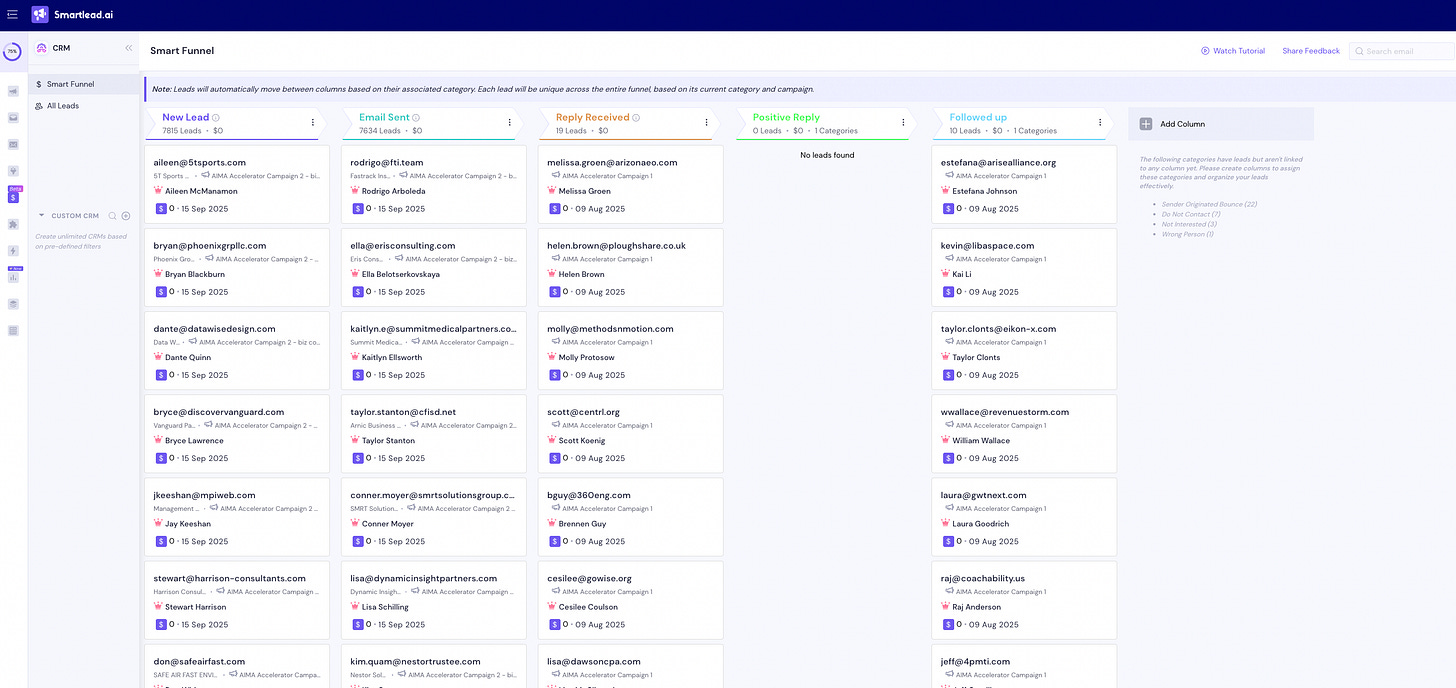Click dollar deal icon on Jay Keeshan card
Screen dimensions: 1456x688
click(x=161, y=541)
